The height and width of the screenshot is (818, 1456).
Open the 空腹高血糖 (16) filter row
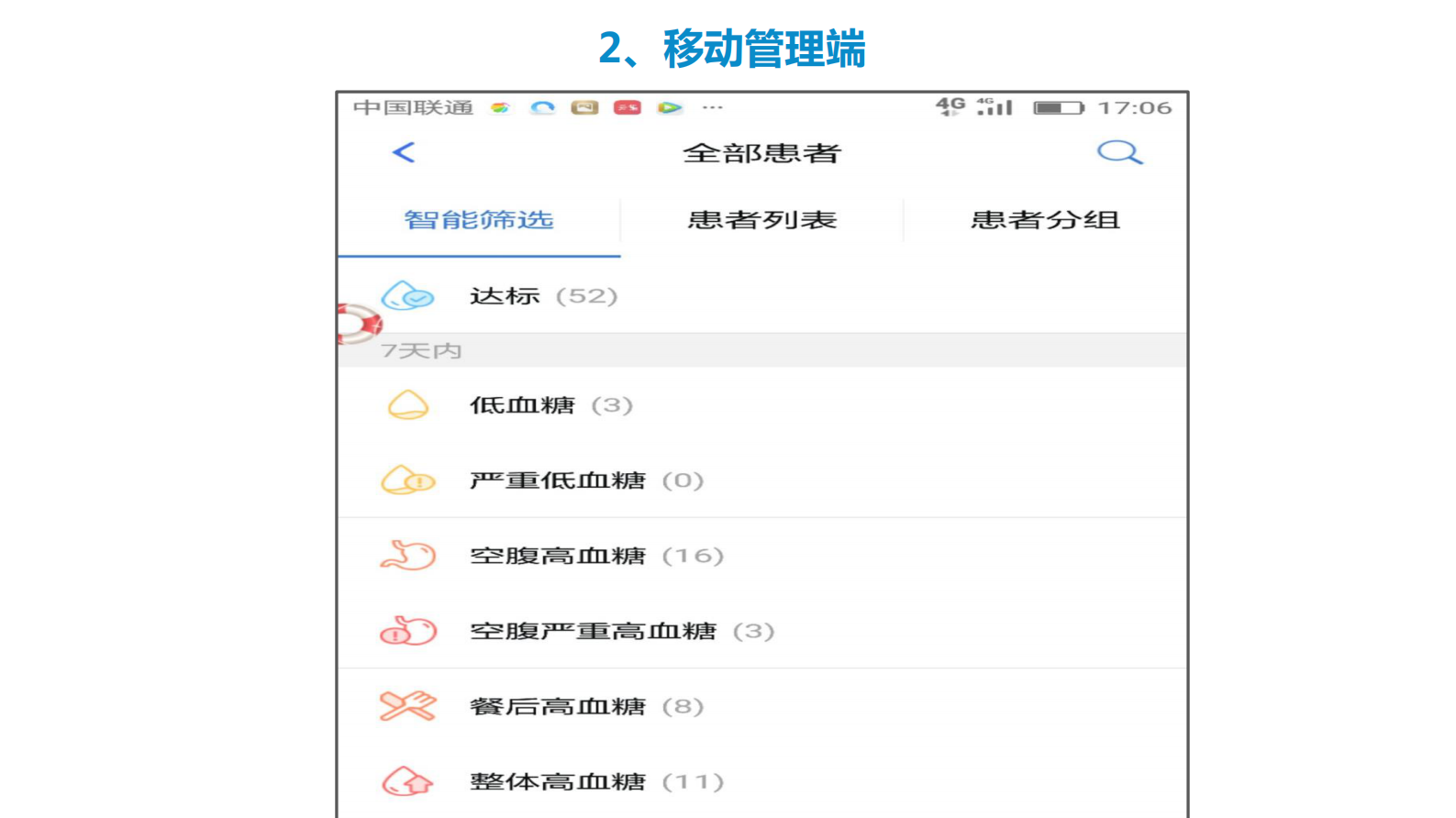[762, 555]
